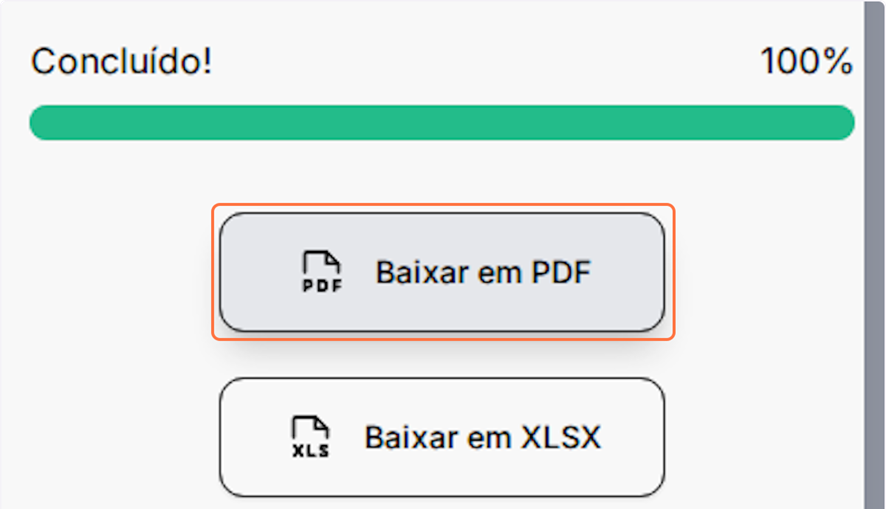This screenshot has height=509, width=886.
Task: Click the green completed progress bar
Action: click(442, 122)
